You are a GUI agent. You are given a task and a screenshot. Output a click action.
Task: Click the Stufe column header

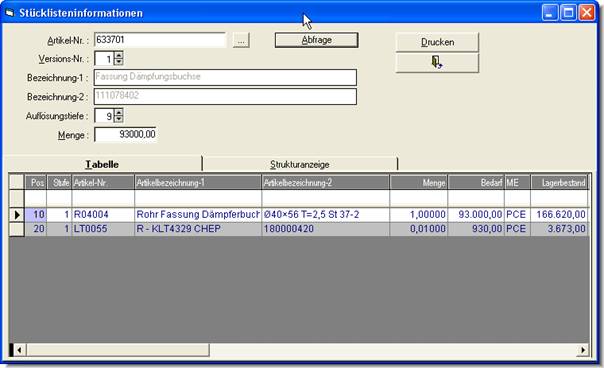pos(59,182)
